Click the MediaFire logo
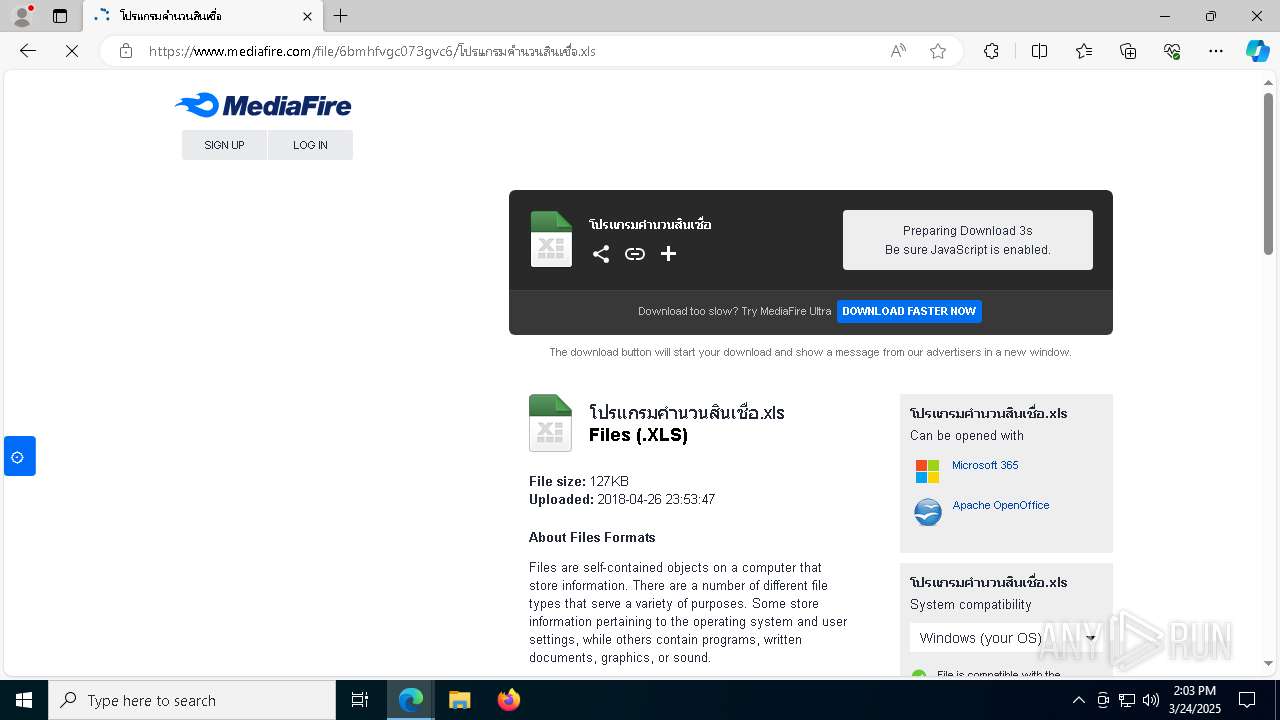The height and width of the screenshot is (720, 1280). [263, 105]
